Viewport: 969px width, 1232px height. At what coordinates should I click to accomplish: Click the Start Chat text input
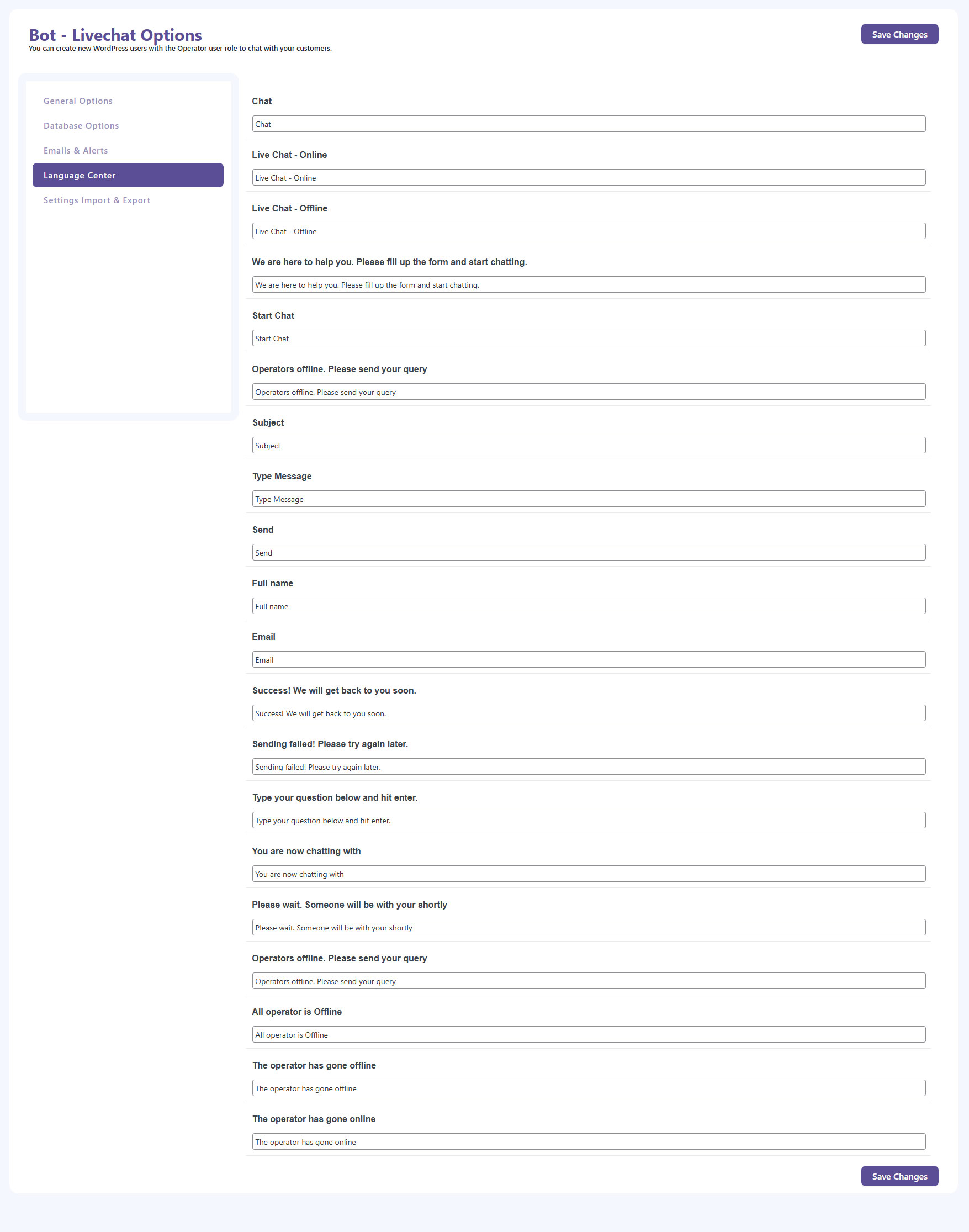point(589,338)
